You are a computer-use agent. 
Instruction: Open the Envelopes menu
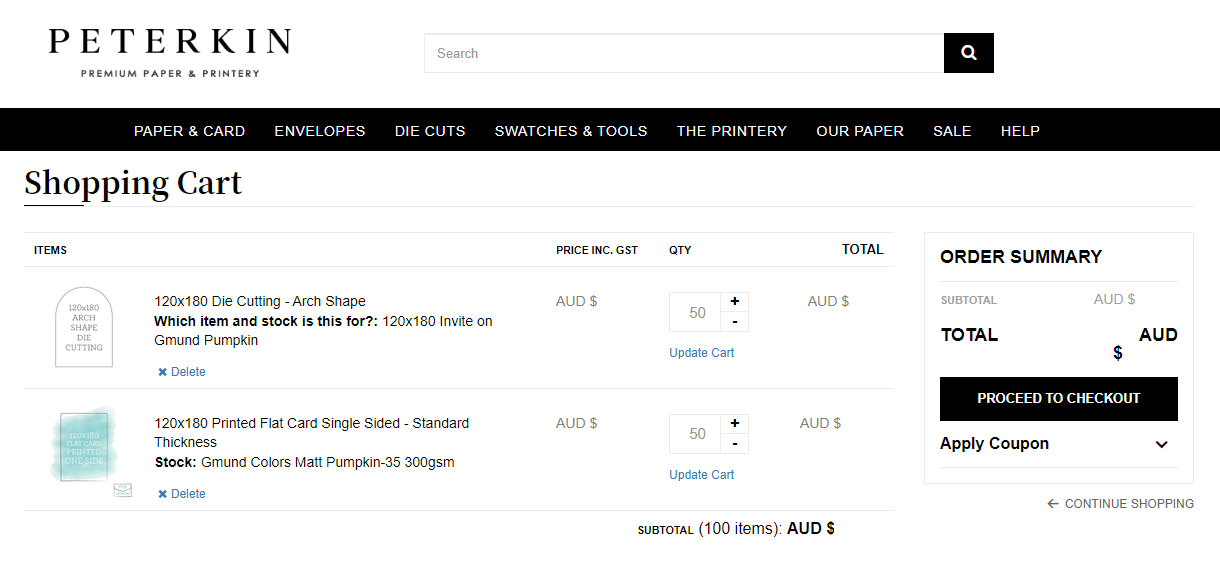(x=320, y=131)
